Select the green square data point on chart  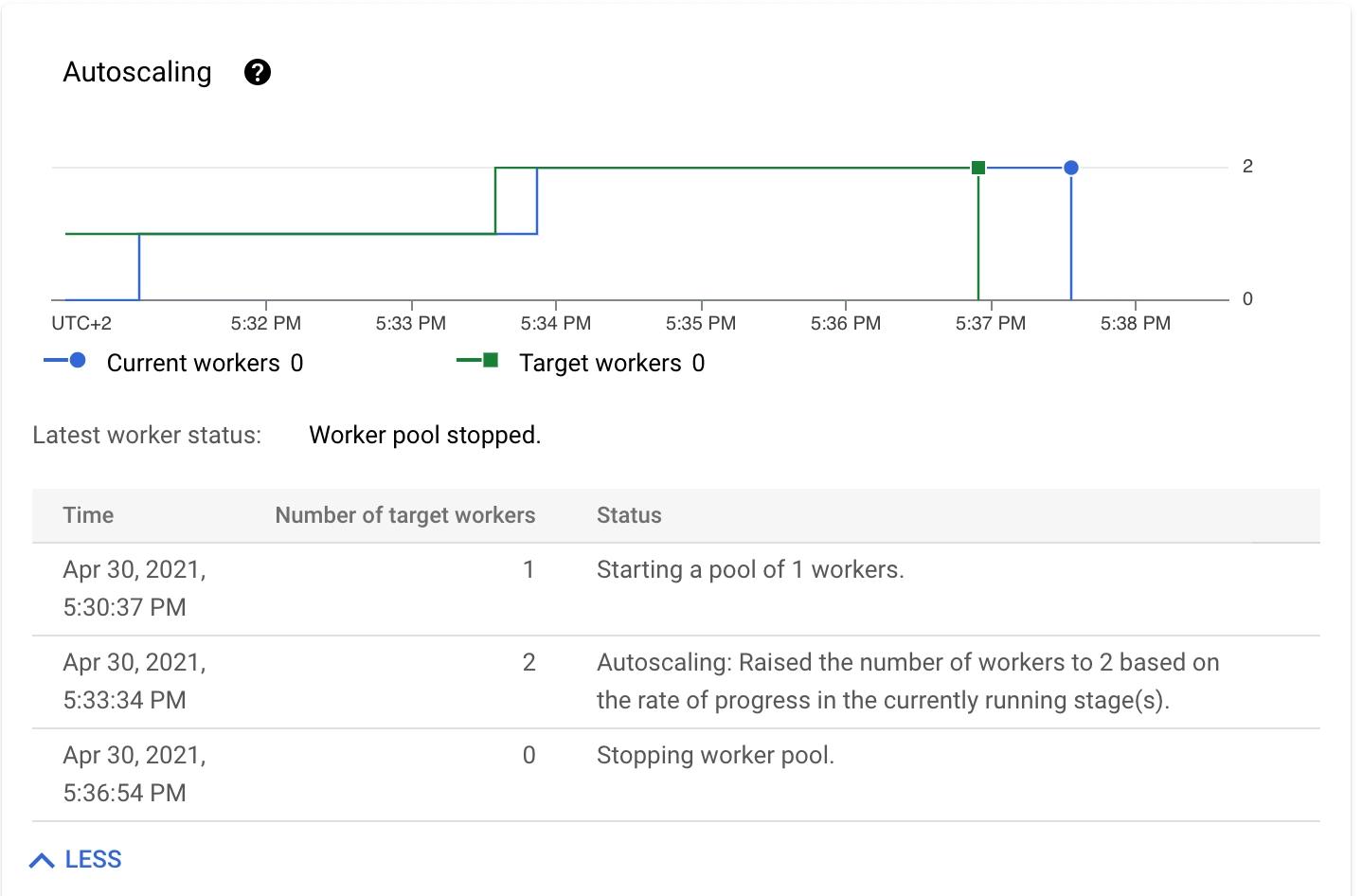pos(978,168)
